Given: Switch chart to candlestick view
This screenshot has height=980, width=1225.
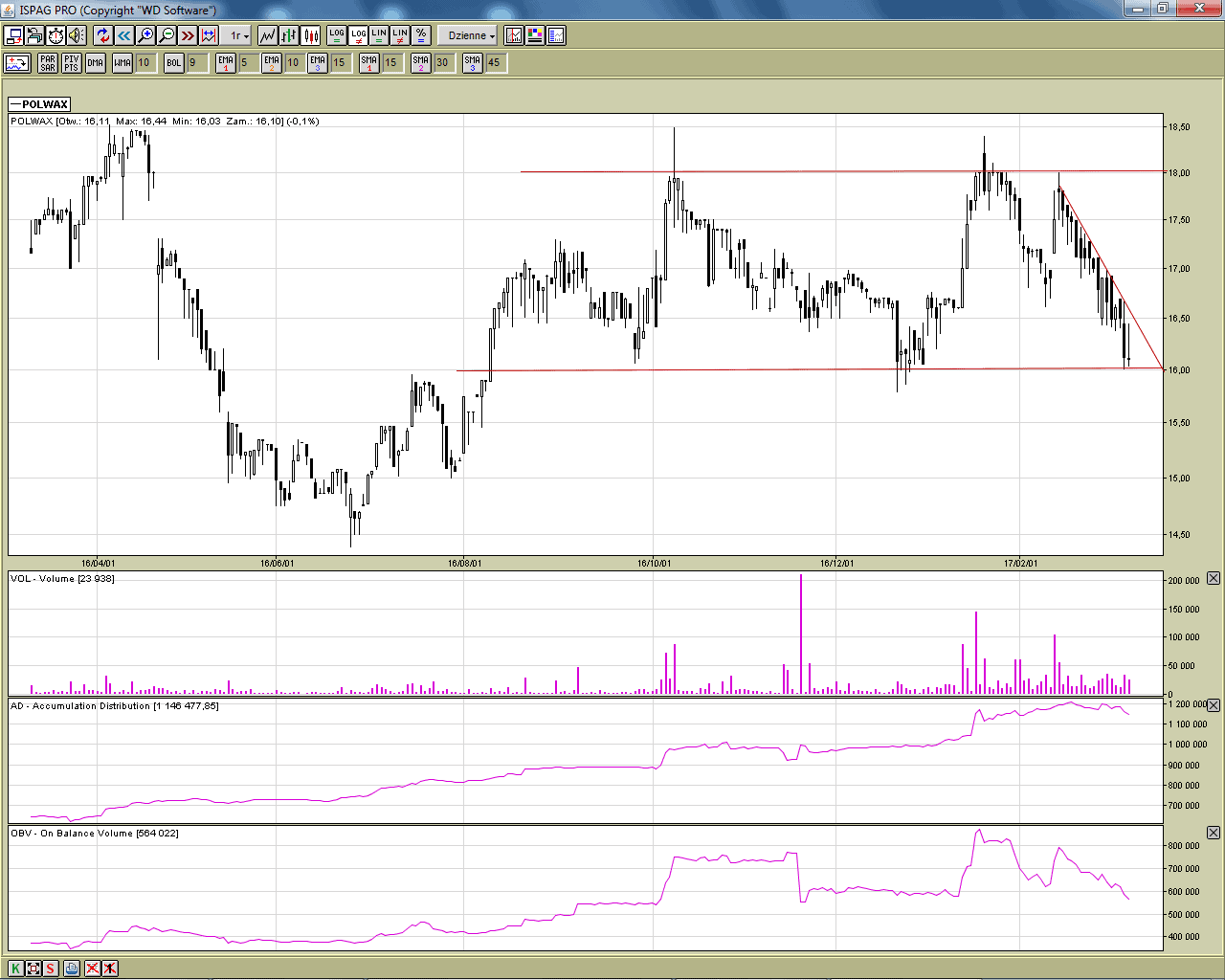Looking at the screenshot, I should pyautogui.click(x=311, y=35).
